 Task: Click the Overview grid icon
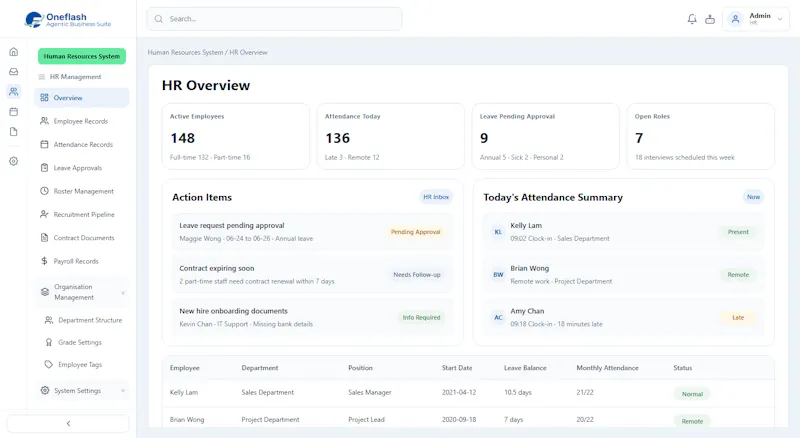(x=44, y=98)
